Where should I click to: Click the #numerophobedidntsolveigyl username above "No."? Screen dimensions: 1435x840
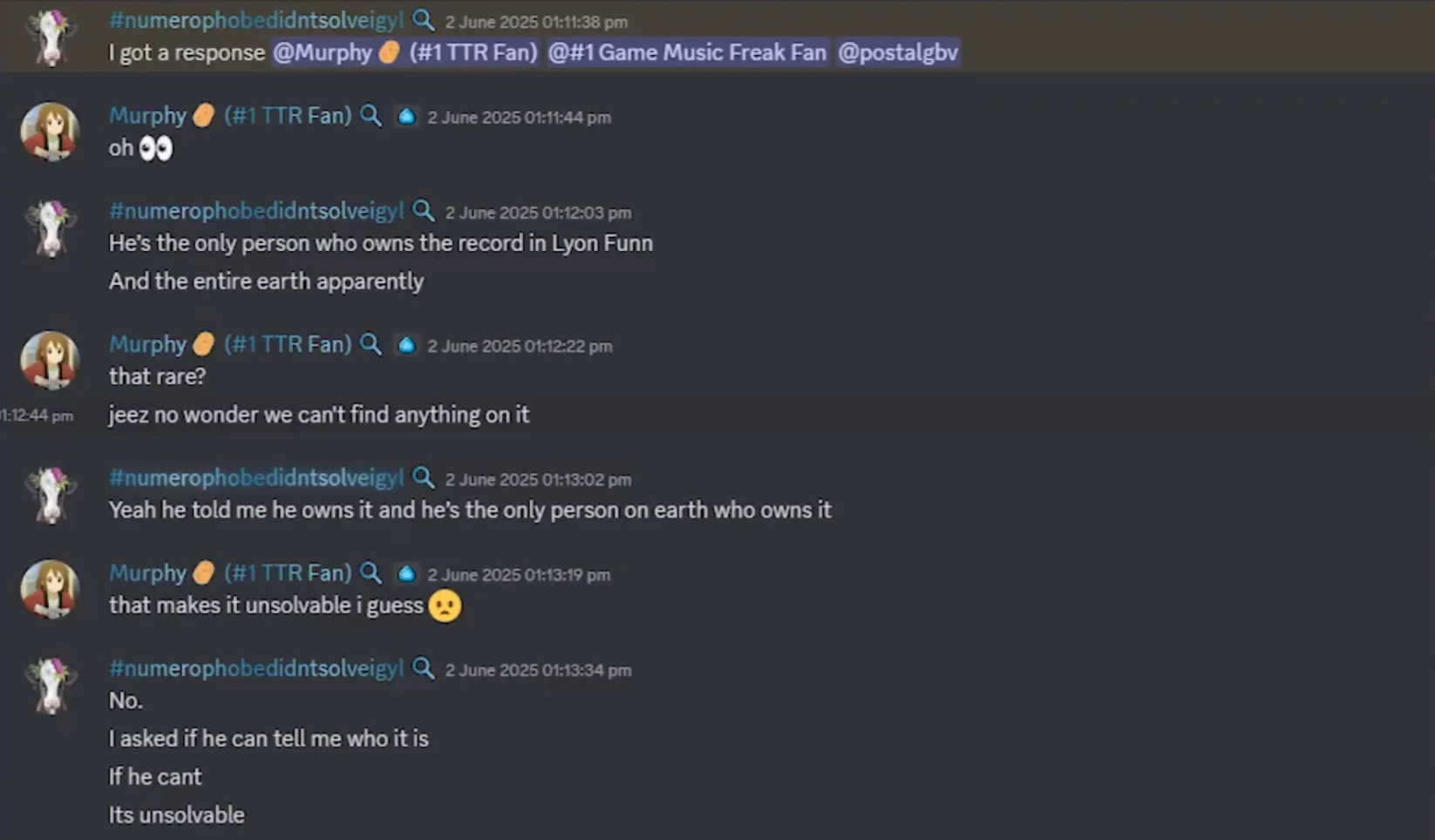pos(256,668)
